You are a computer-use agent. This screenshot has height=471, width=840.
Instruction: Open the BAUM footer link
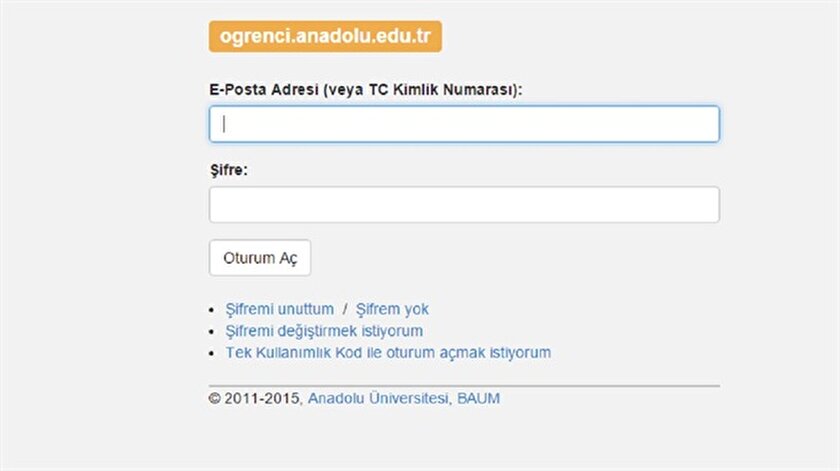pos(478,398)
